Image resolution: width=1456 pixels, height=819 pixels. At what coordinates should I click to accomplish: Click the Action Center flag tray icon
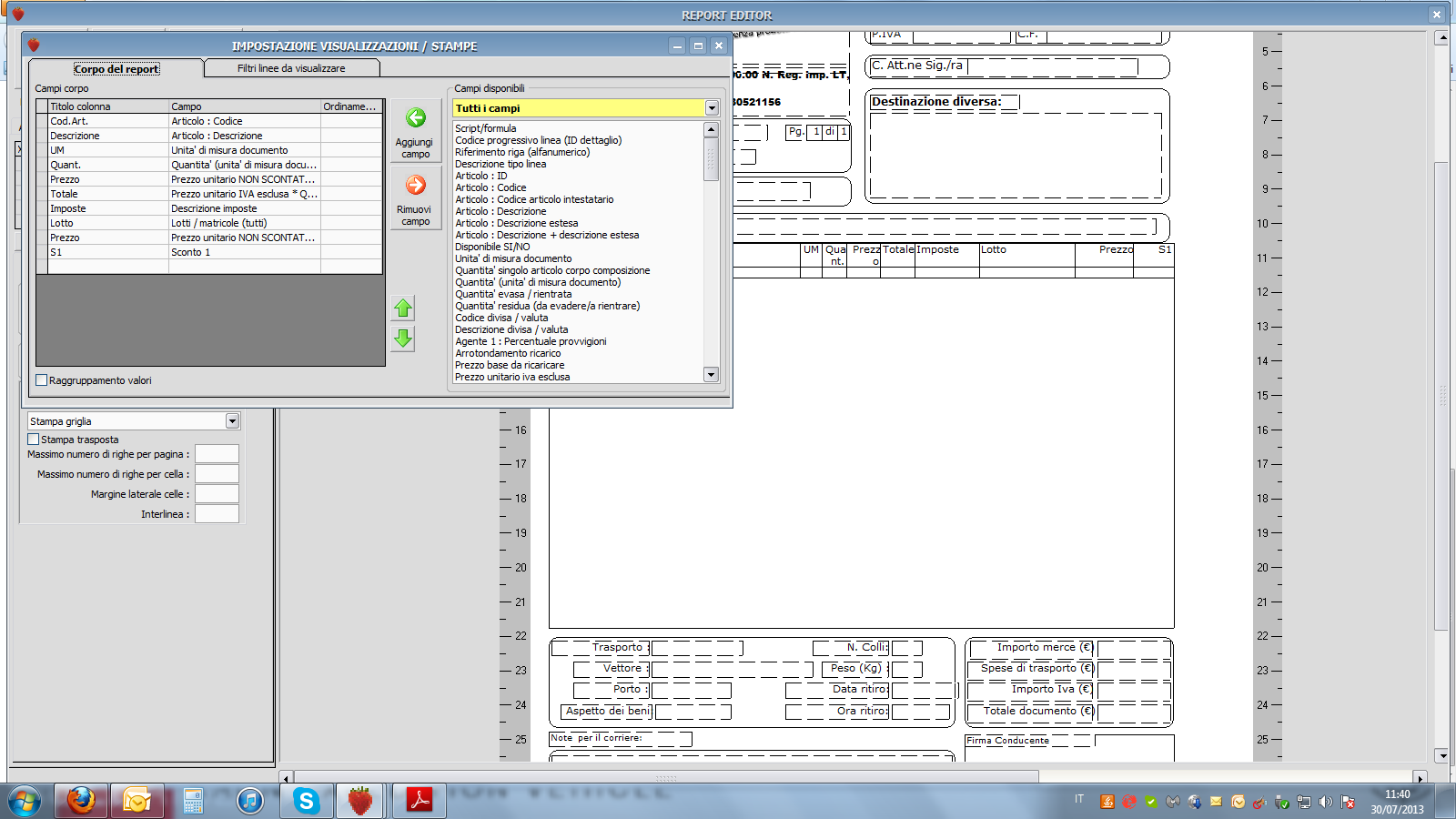point(1348,802)
